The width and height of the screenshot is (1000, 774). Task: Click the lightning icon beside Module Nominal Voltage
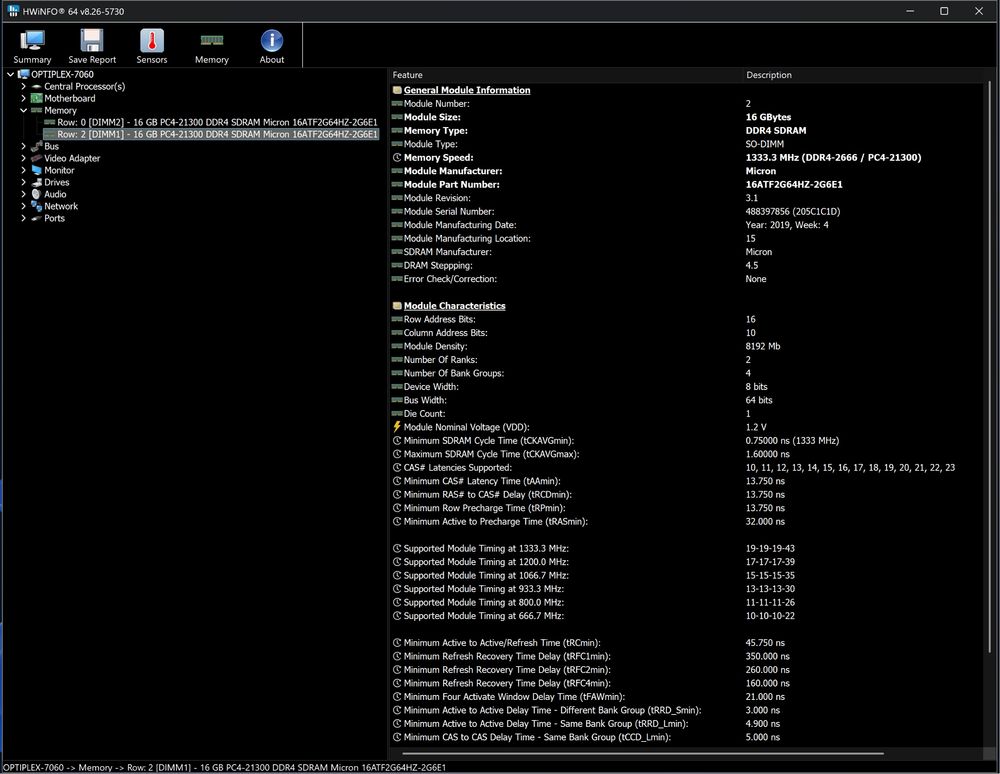397,427
